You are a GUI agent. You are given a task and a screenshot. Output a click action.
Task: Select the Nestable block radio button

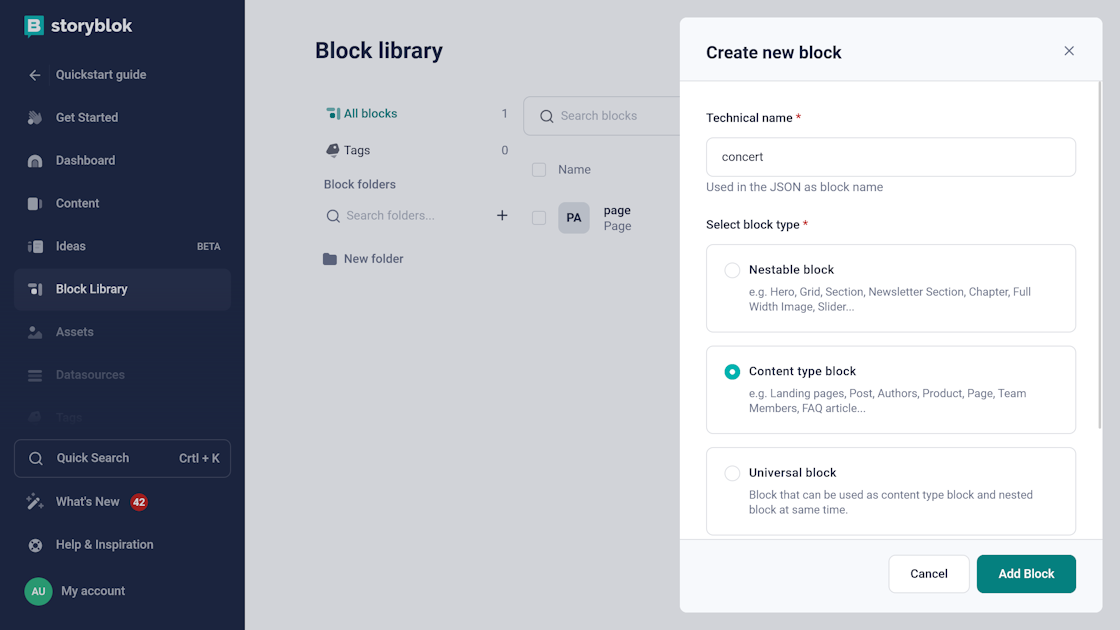(x=732, y=269)
